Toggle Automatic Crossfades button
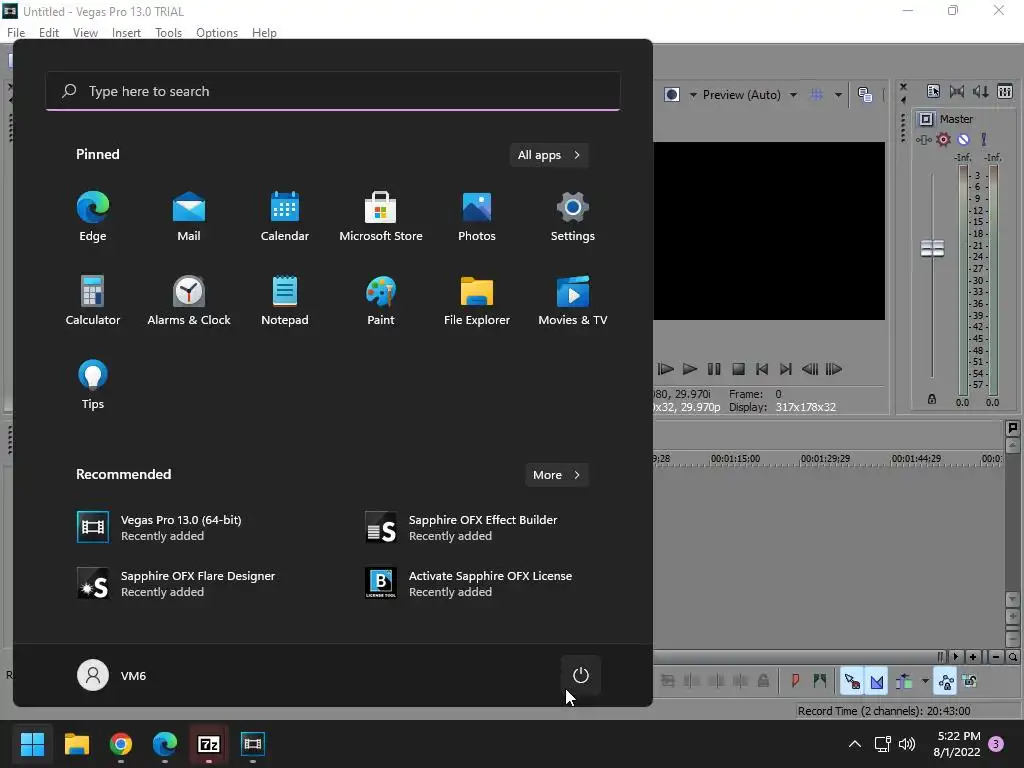This screenshot has height=768, width=1024. tap(876, 681)
